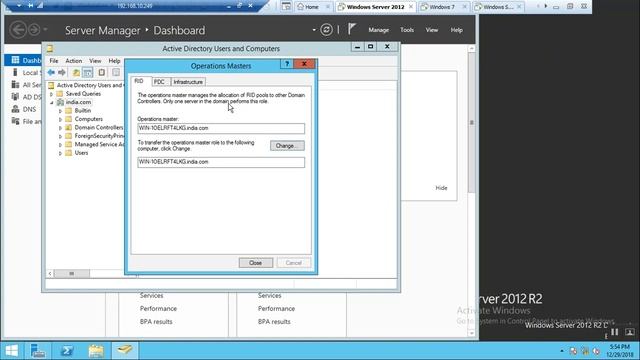Open All Servers in the sidebar
The image size is (640, 360).
(27, 85)
